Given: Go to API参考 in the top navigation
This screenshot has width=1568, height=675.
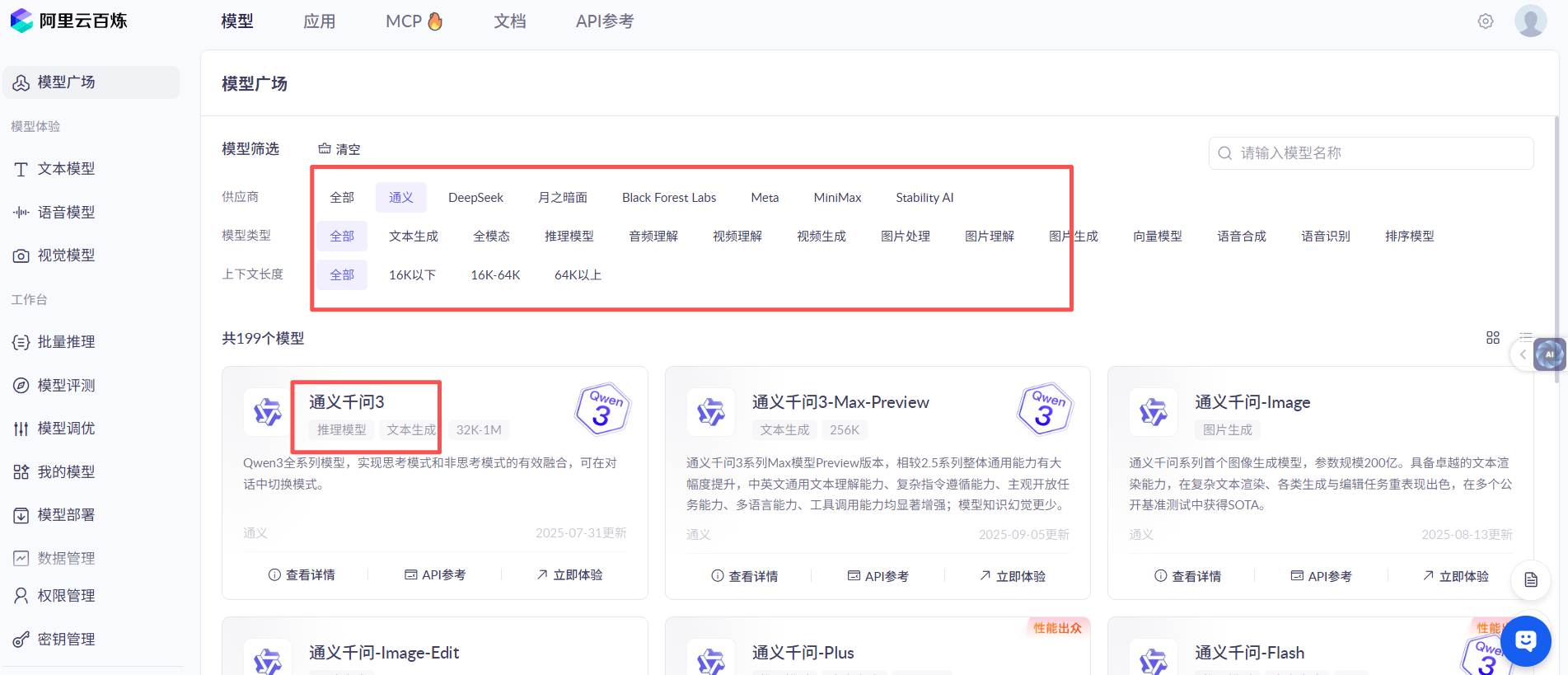Looking at the screenshot, I should point(605,21).
